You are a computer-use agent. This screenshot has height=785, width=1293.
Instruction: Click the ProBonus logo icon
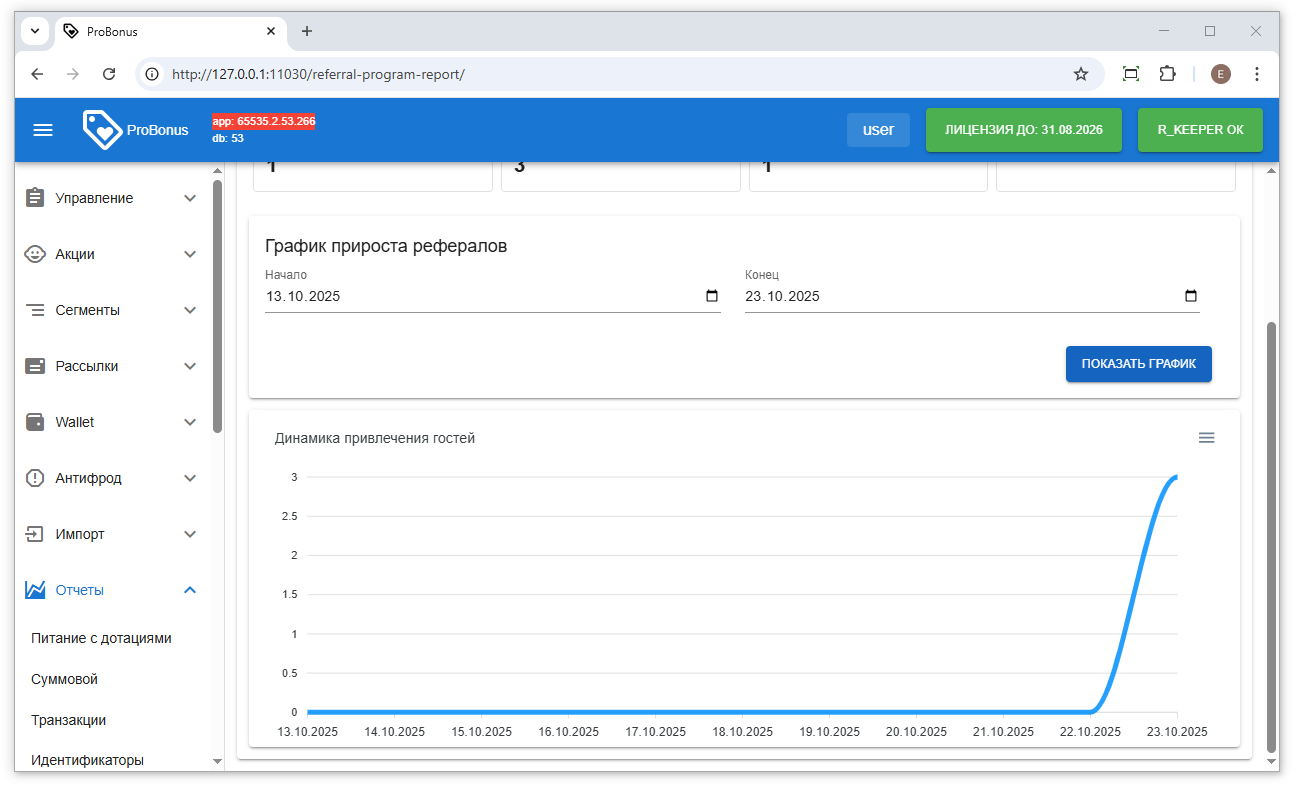click(101, 130)
